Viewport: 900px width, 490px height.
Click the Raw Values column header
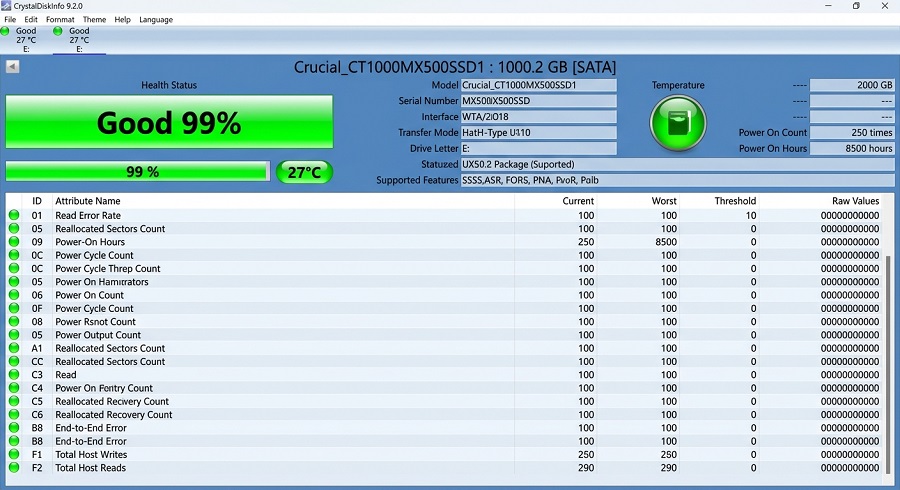point(855,201)
